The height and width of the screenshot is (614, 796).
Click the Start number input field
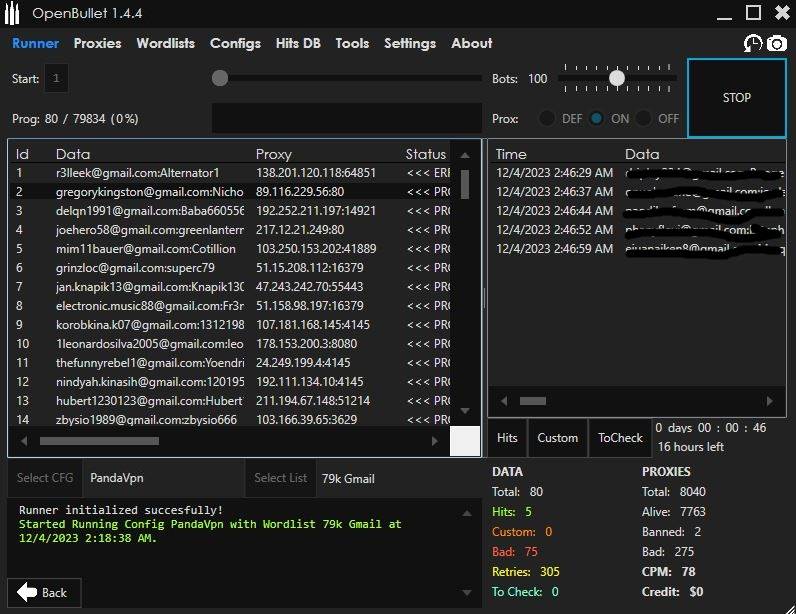click(x=56, y=78)
